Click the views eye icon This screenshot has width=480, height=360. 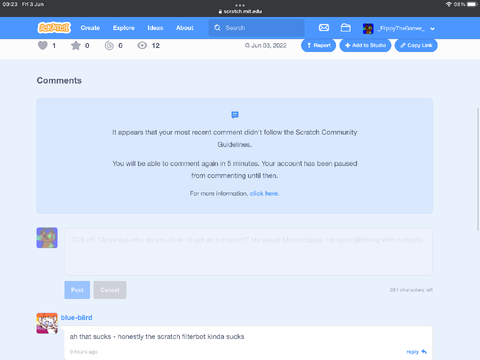pos(142,45)
